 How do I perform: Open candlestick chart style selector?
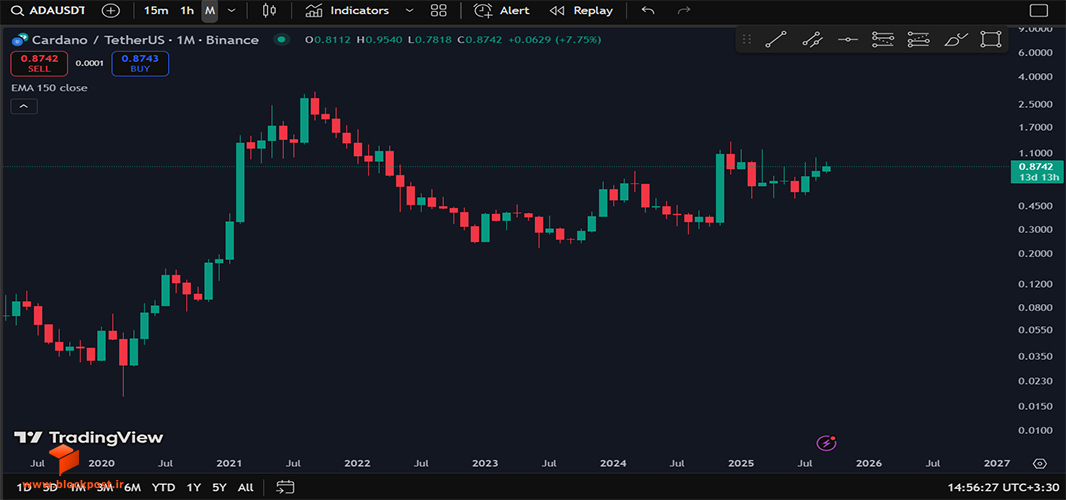pyautogui.click(x=269, y=10)
